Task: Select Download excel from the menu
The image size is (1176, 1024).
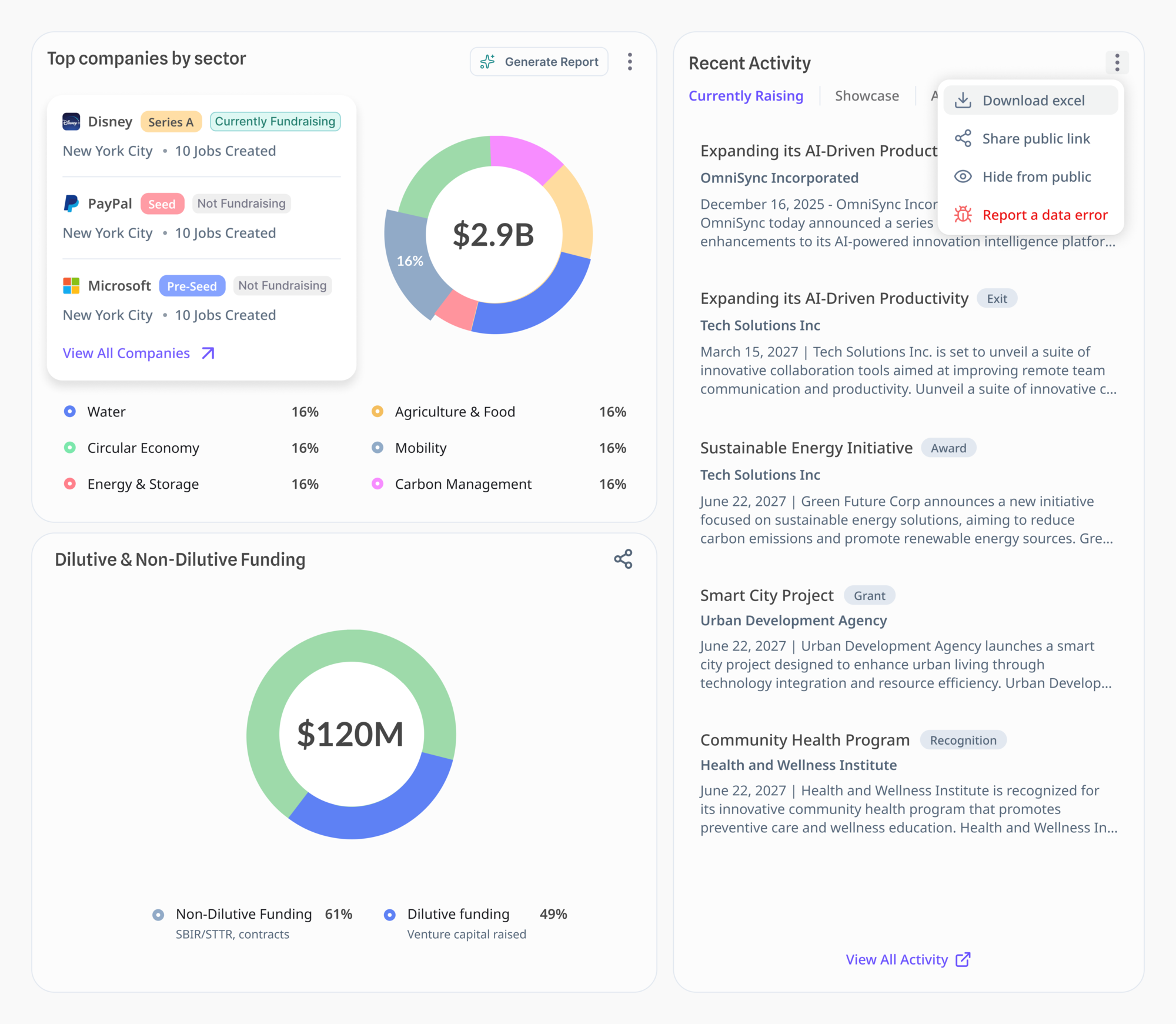Action: coord(1031,101)
